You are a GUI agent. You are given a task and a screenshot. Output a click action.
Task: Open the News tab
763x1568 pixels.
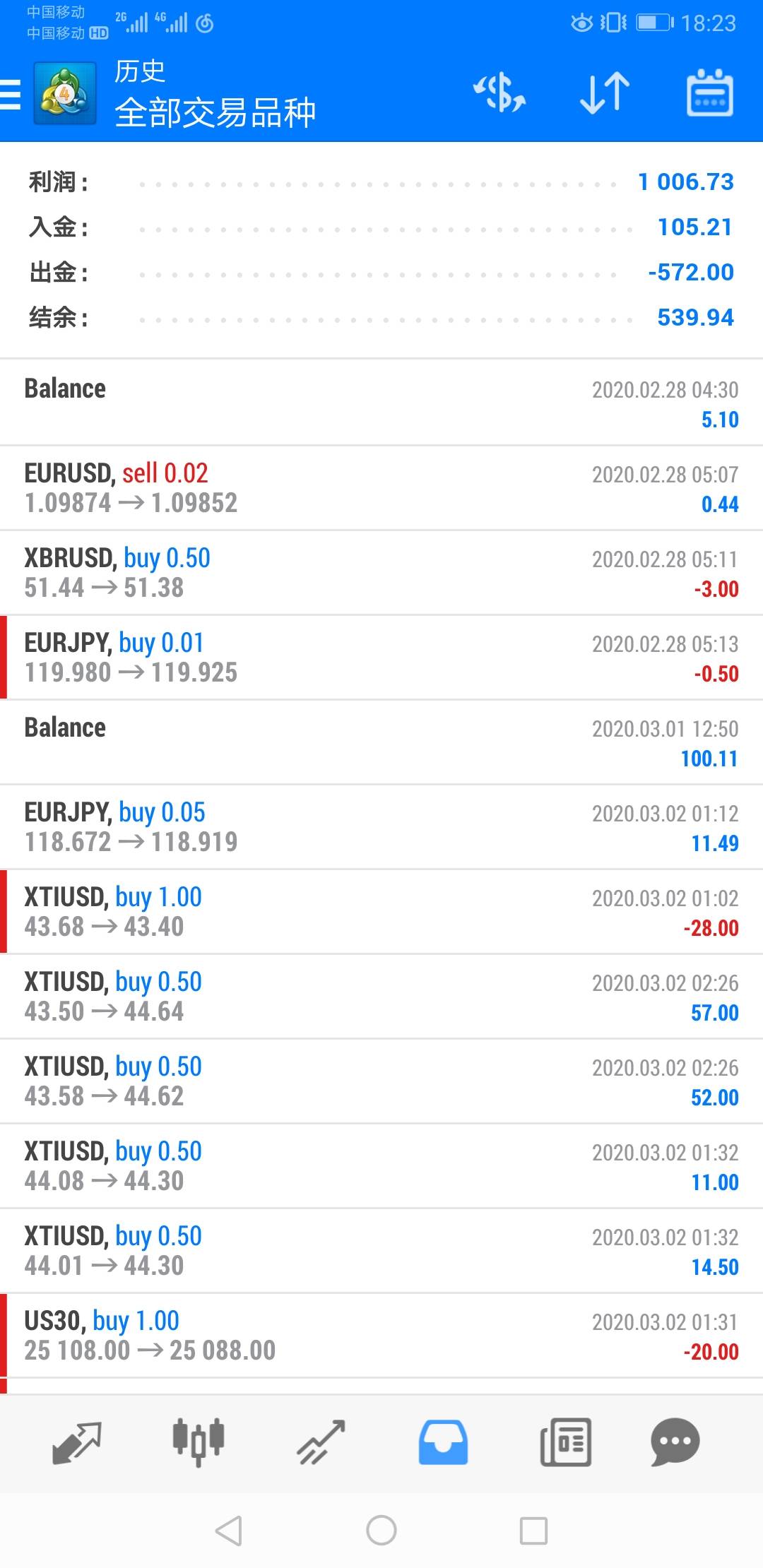coord(565,1443)
